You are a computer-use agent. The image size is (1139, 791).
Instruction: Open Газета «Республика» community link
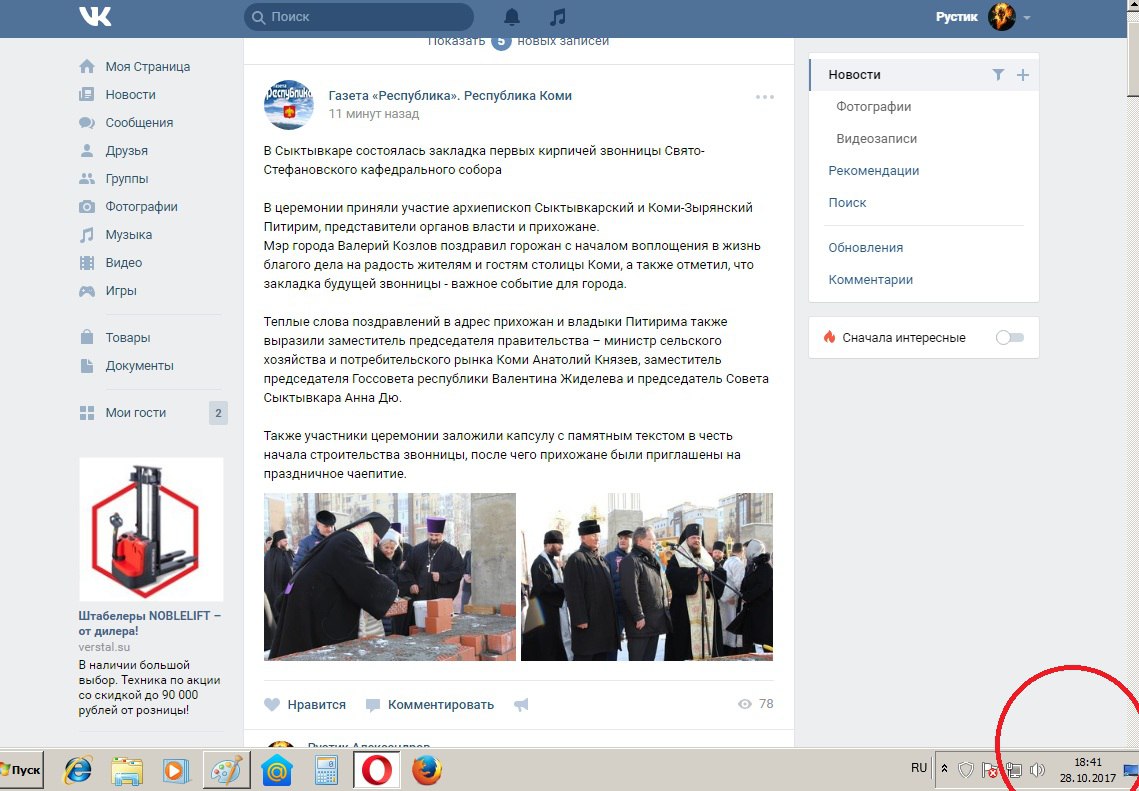click(x=450, y=96)
